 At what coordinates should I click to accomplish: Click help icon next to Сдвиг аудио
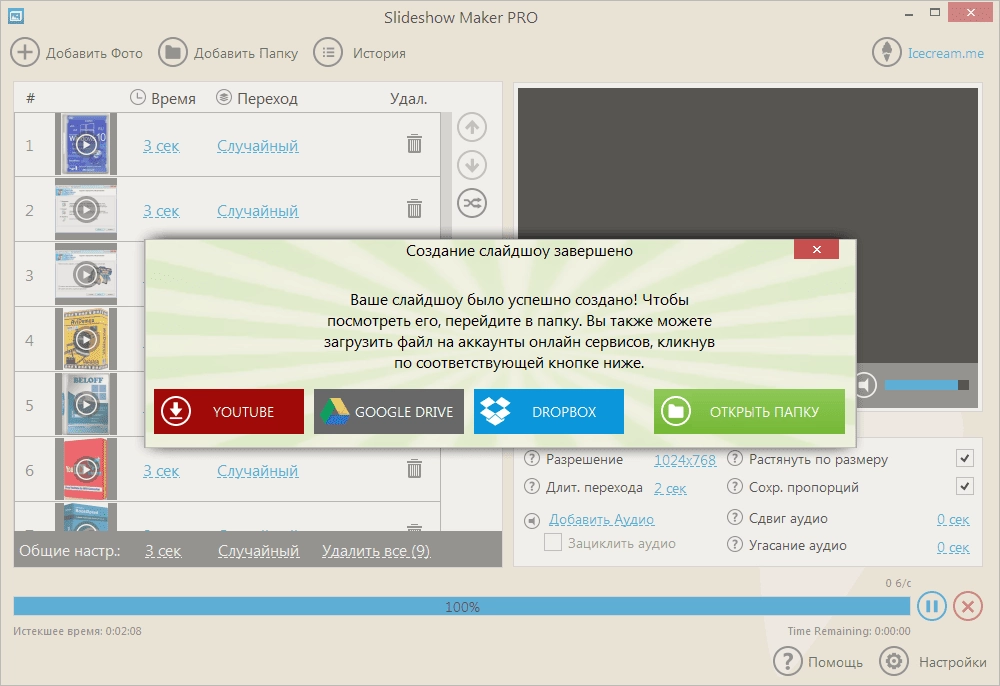[735, 517]
